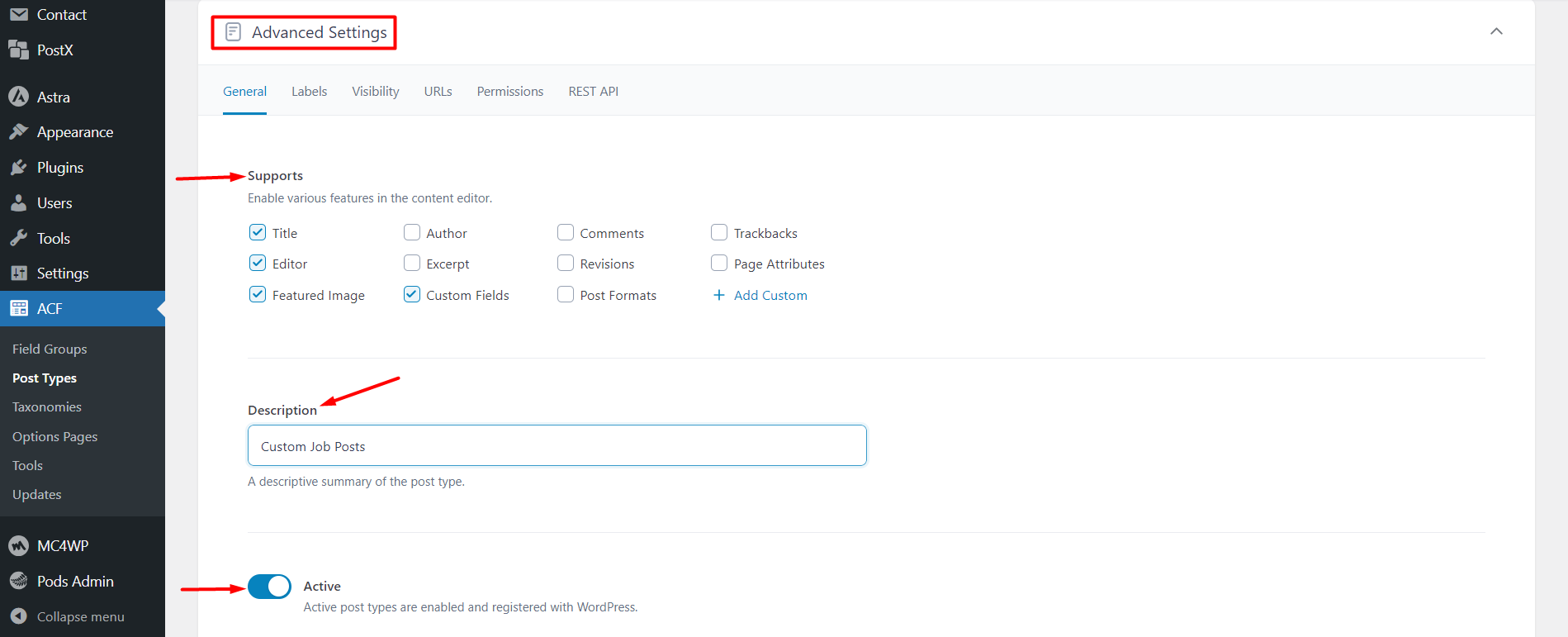
Task: Click the Contact envelope icon
Action: [18, 14]
